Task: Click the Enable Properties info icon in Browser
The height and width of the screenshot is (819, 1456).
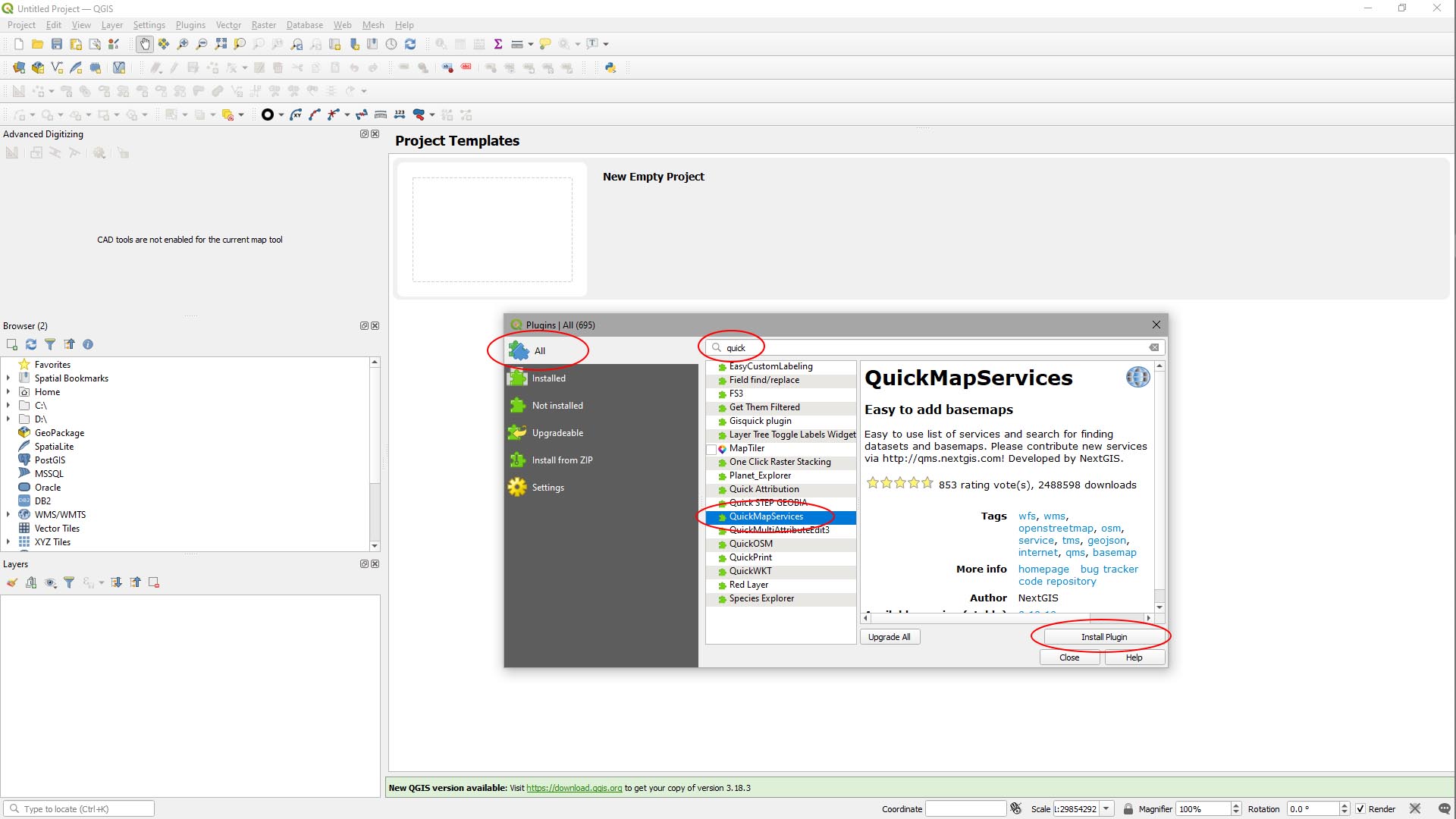Action: [x=88, y=344]
